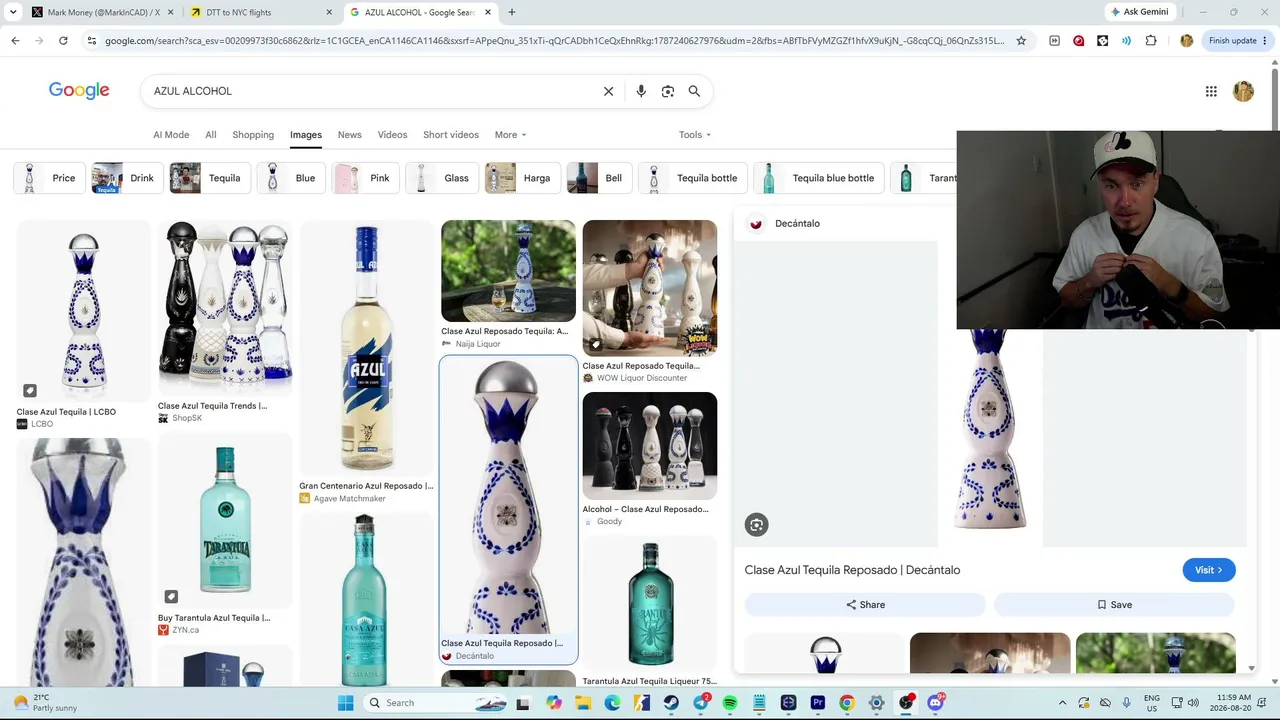The width and height of the screenshot is (1280, 720).
Task: Apply the Glass filter chip
Action: (440, 178)
